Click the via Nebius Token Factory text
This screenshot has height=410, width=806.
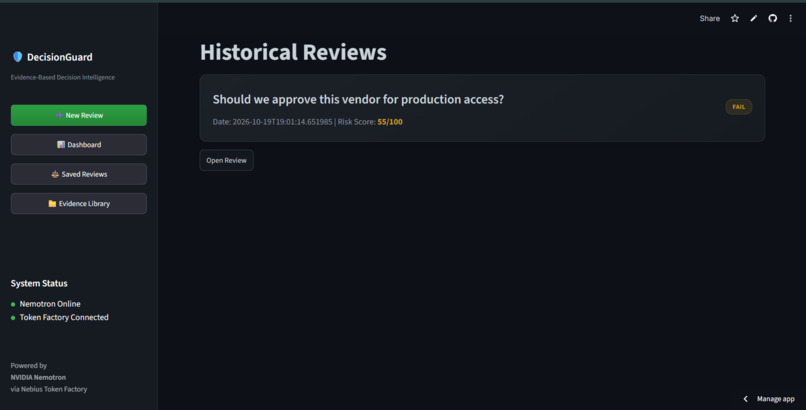49,389
